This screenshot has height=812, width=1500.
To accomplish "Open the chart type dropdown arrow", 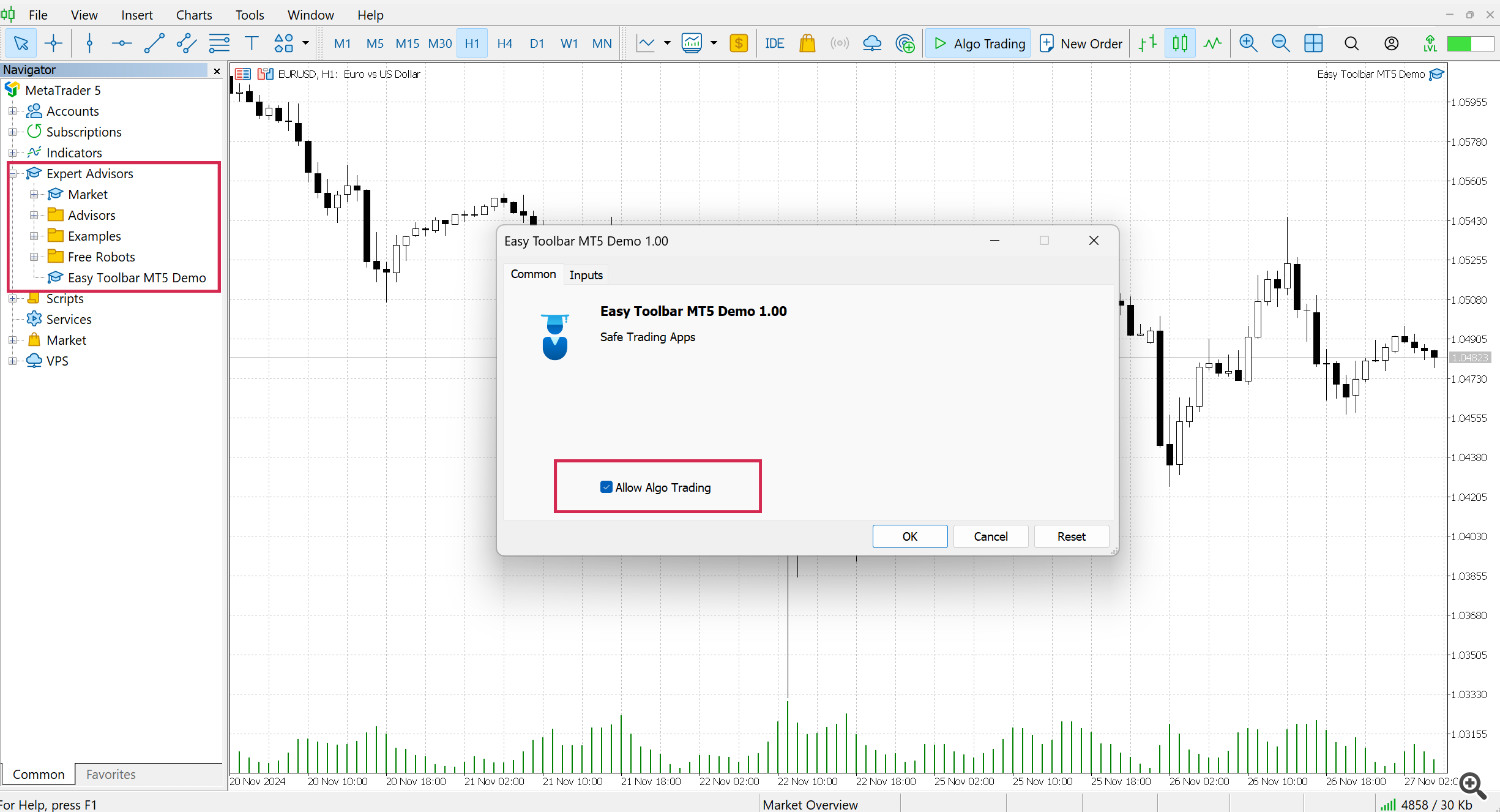I will [666, 43].
